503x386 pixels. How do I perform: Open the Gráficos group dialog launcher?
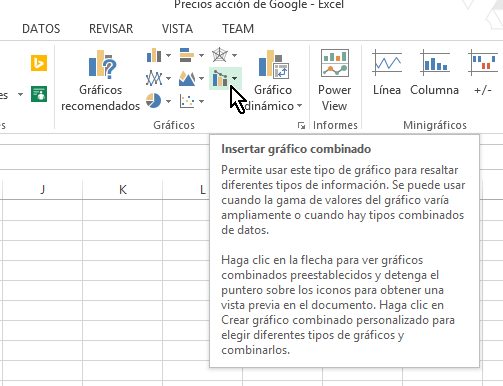coord(301,126)
